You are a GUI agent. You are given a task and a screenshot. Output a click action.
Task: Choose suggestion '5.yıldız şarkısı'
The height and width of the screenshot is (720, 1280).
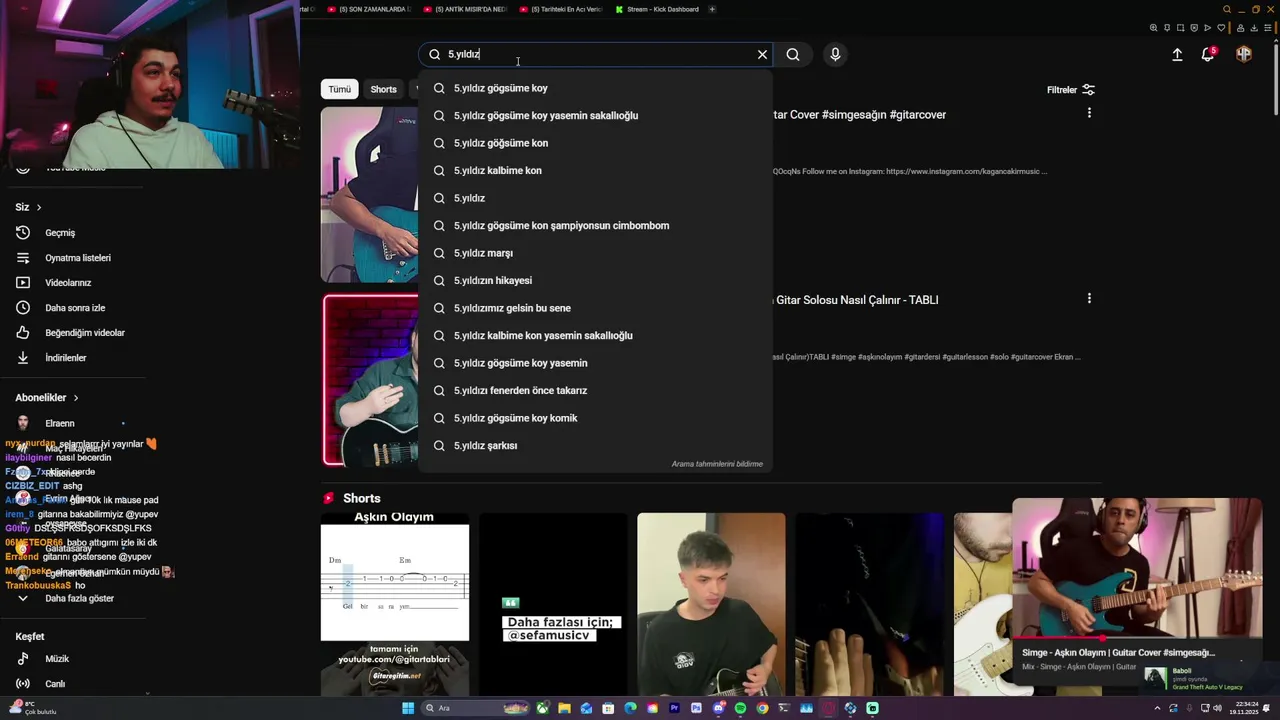click(x=595, y=446)
